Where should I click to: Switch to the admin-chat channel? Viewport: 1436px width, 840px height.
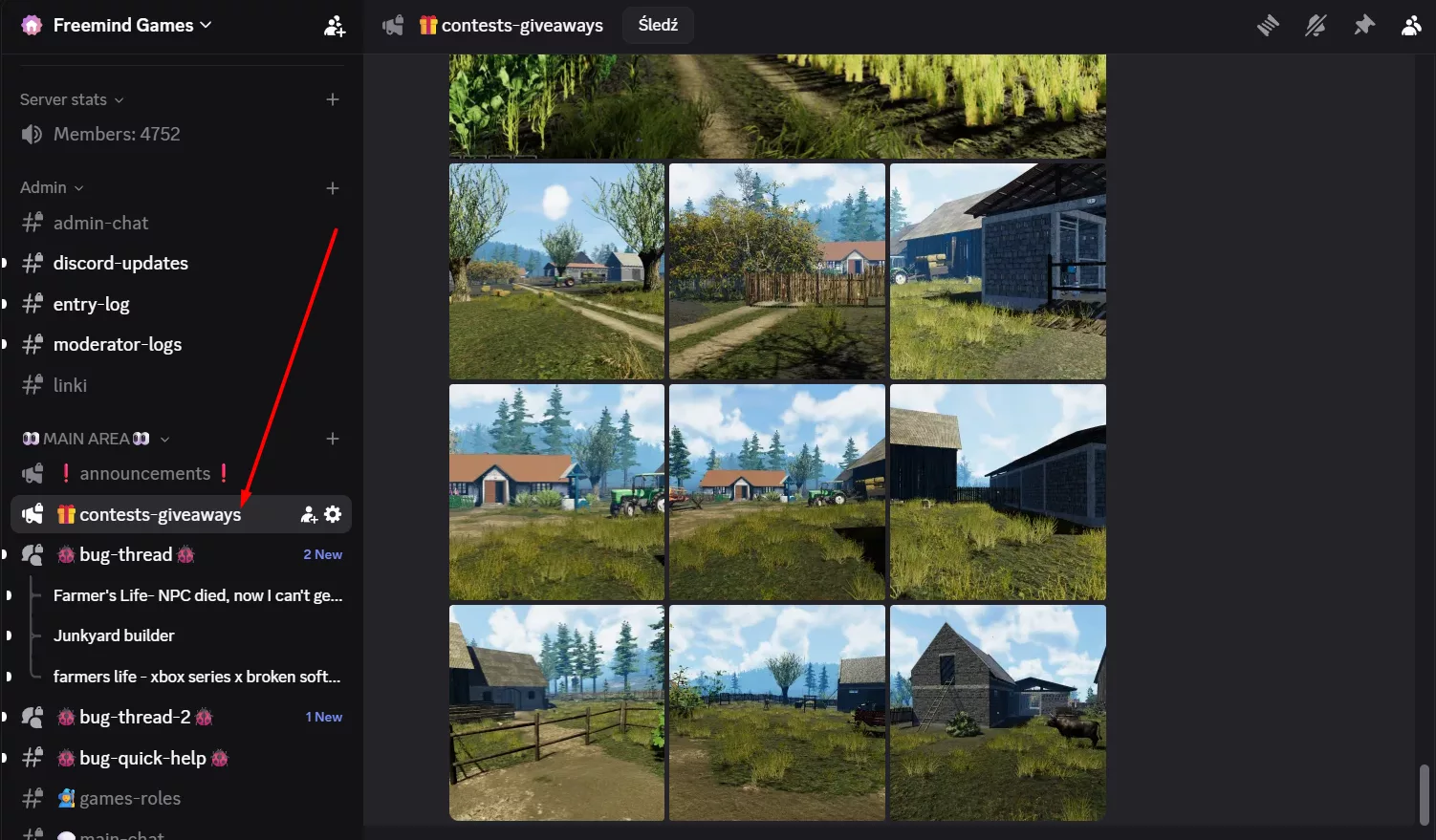[x=100, y=223]
